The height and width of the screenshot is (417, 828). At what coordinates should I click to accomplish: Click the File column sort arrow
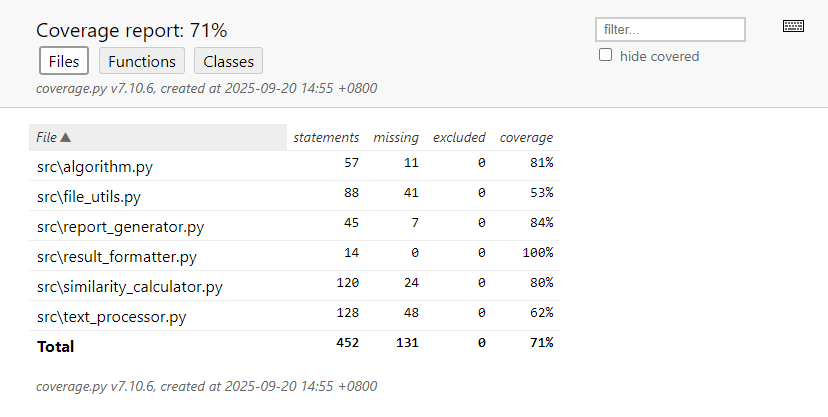(65, 137)
